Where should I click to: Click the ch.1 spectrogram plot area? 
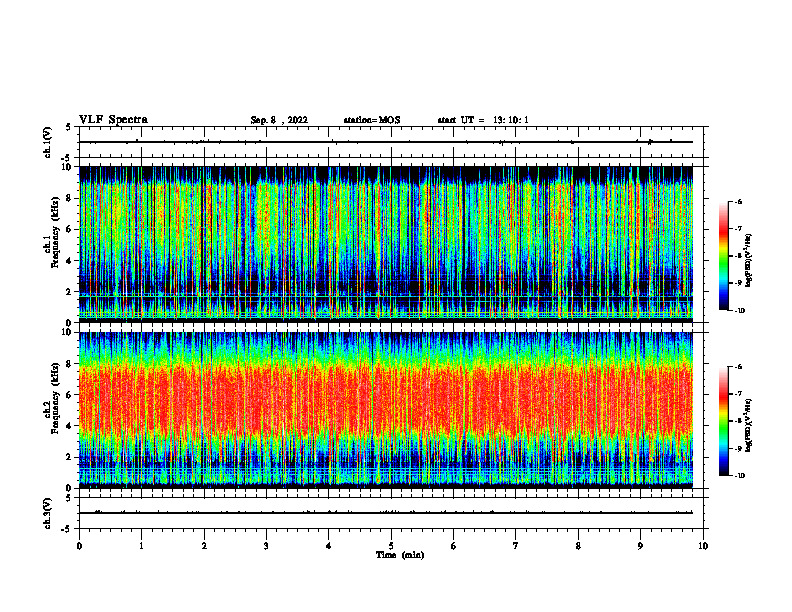point(386,244)
